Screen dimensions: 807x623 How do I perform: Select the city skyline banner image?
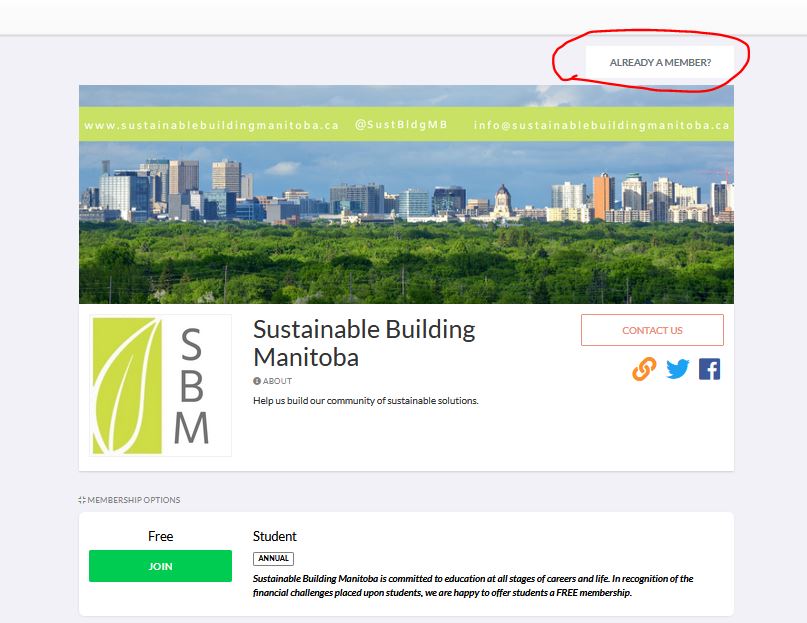click(406, 195)
